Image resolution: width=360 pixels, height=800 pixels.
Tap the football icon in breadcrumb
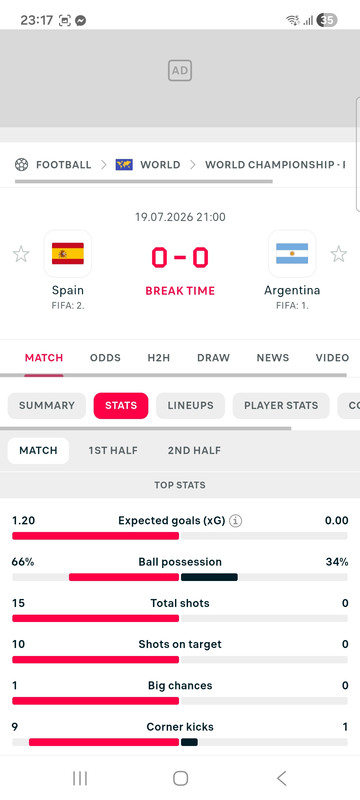coord(21,165)
